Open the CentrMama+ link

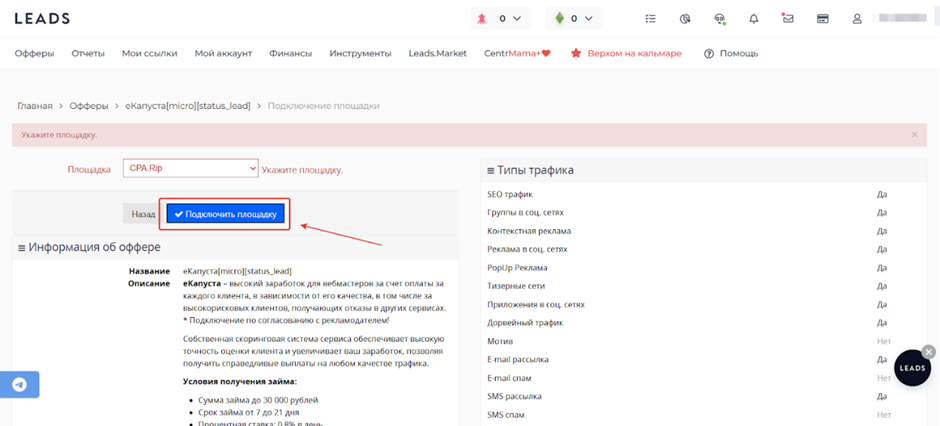tap(517, 53)
